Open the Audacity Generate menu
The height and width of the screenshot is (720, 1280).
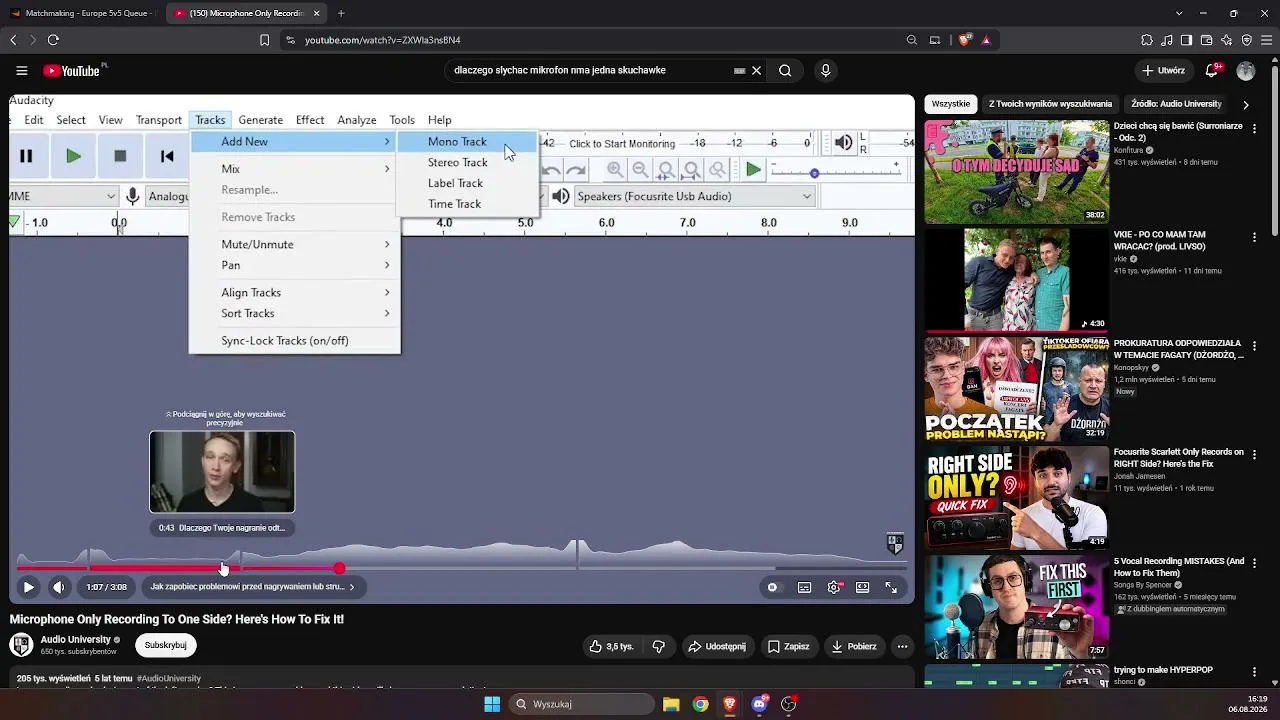click(260, 120)
